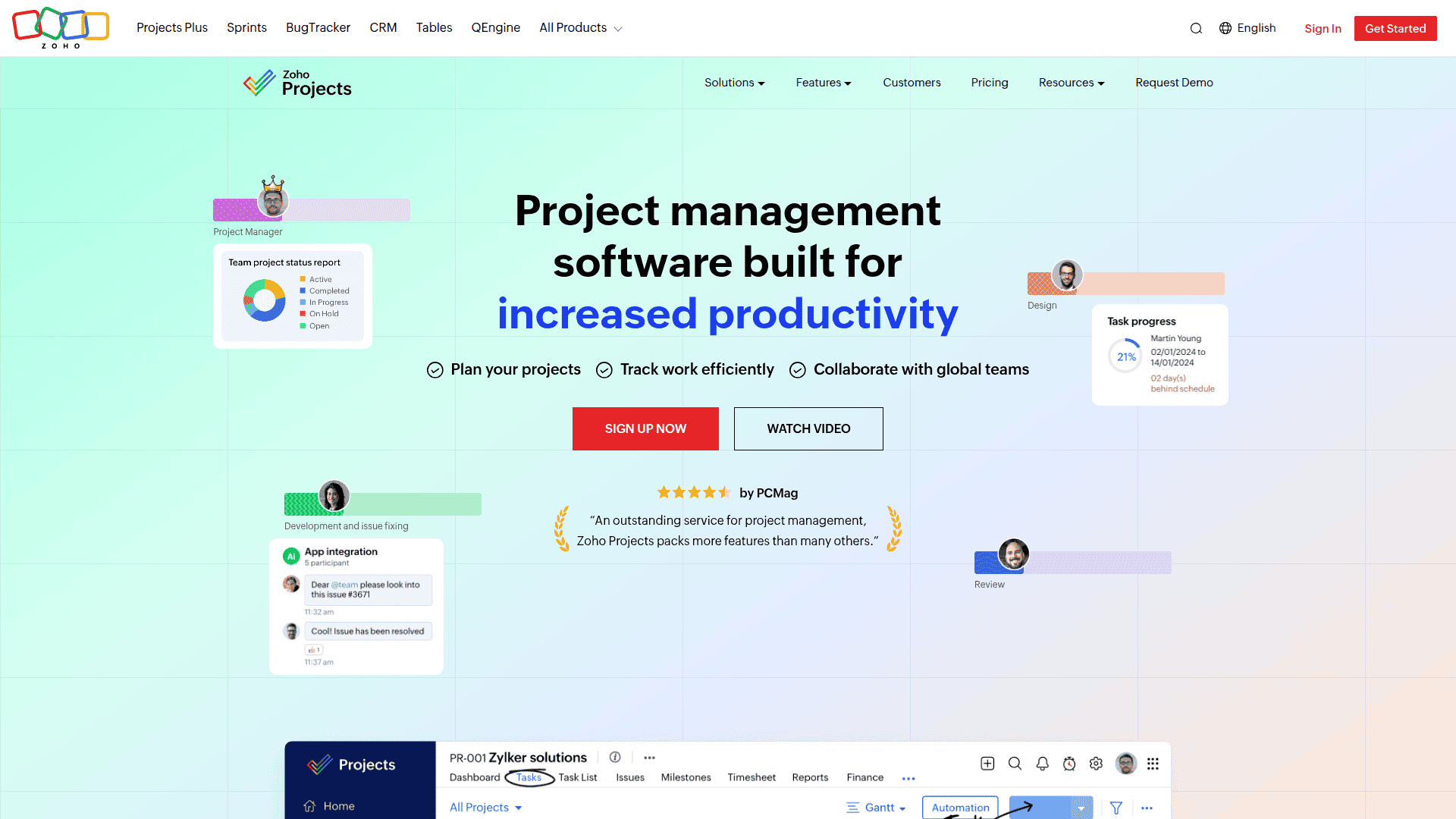The width and height of the screenshot is (1456, 819).
Task: Click the globe language icon
Action: pos(1225,28)
